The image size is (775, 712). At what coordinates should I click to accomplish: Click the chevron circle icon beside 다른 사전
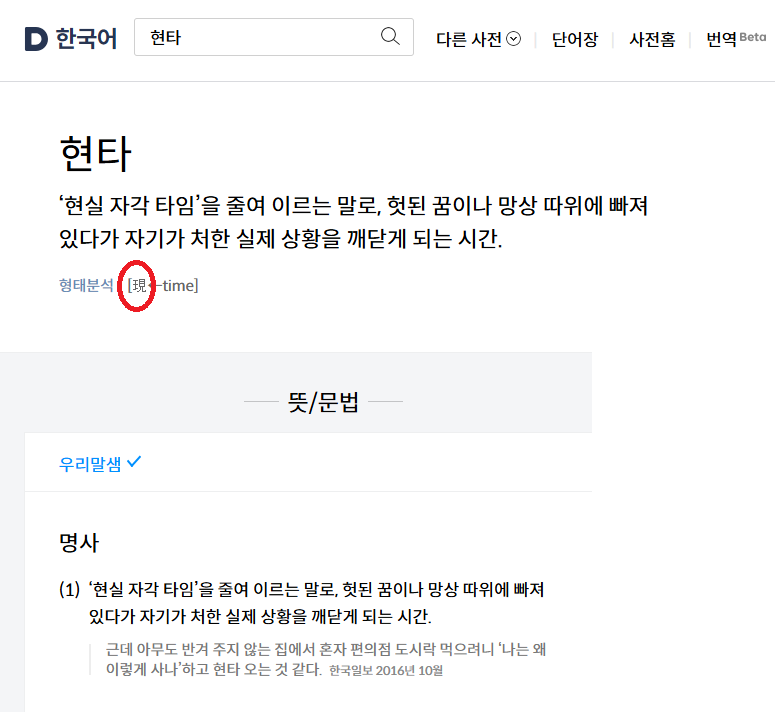tap(514, 39)
